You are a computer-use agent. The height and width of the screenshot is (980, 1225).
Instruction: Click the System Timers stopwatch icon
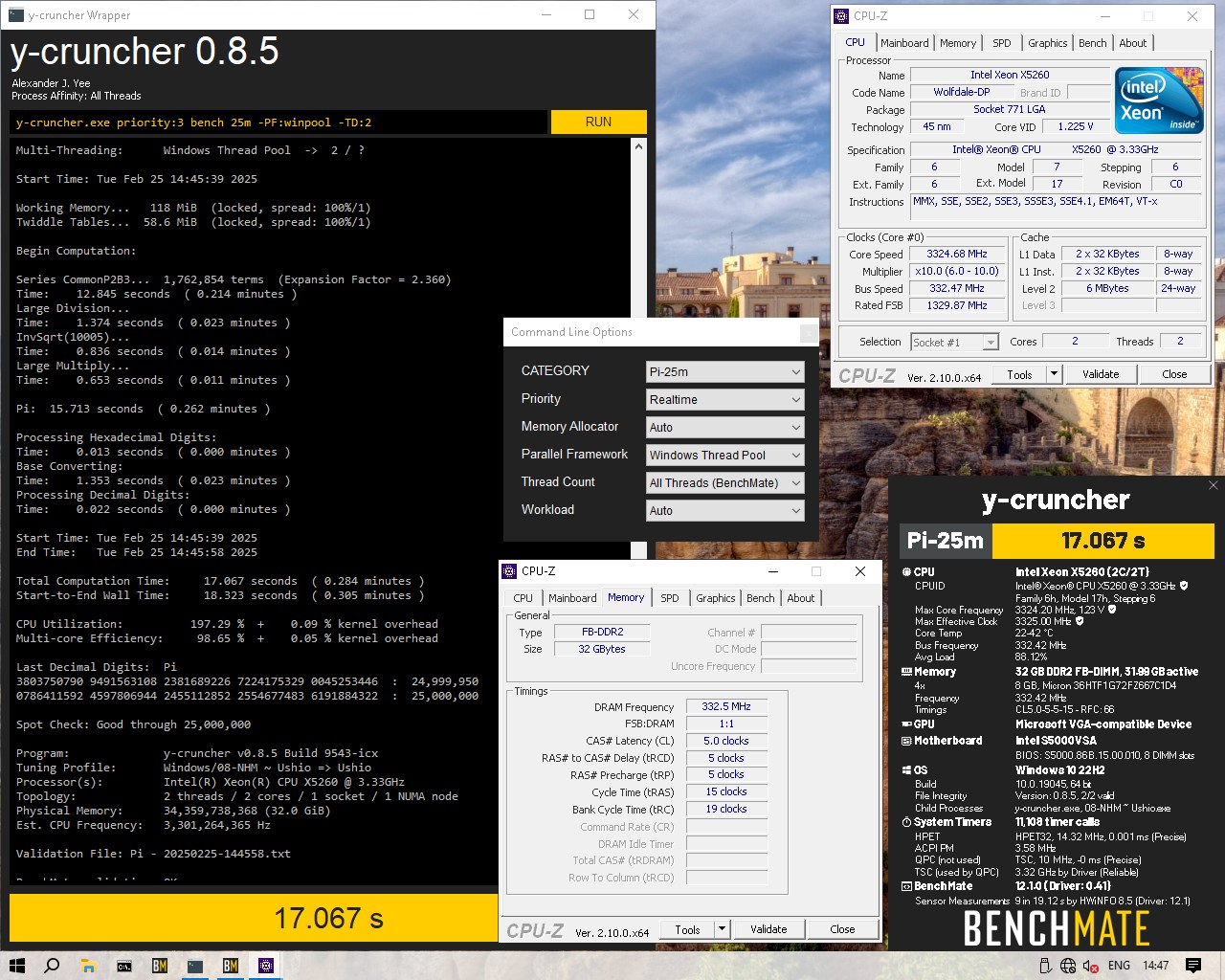coord(906,822)
